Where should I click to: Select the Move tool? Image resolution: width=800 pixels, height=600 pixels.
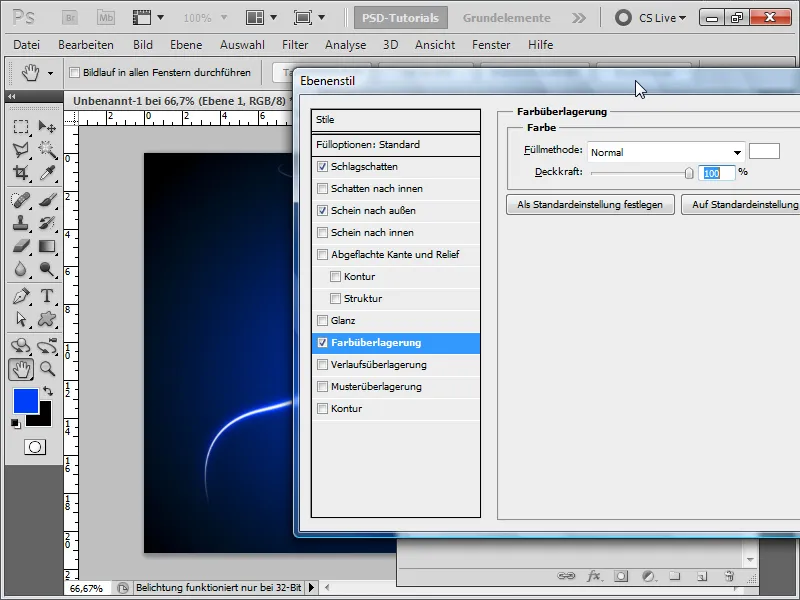click(x=47, y=126)
